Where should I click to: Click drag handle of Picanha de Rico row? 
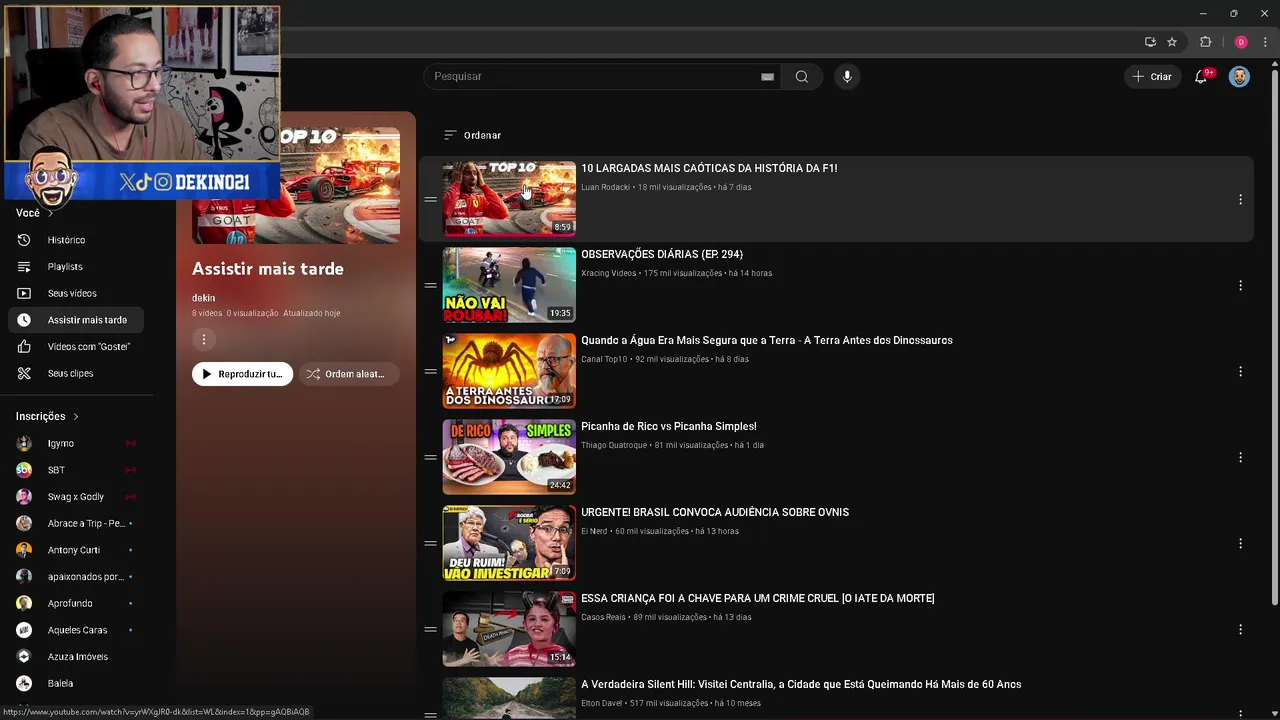430,458
